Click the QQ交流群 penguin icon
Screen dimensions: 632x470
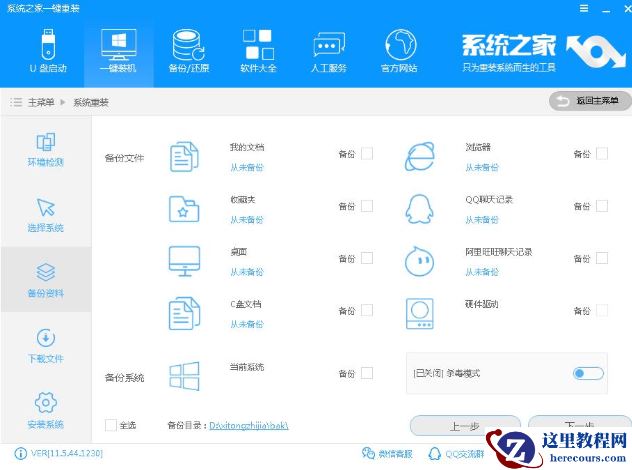click(434, 453)
